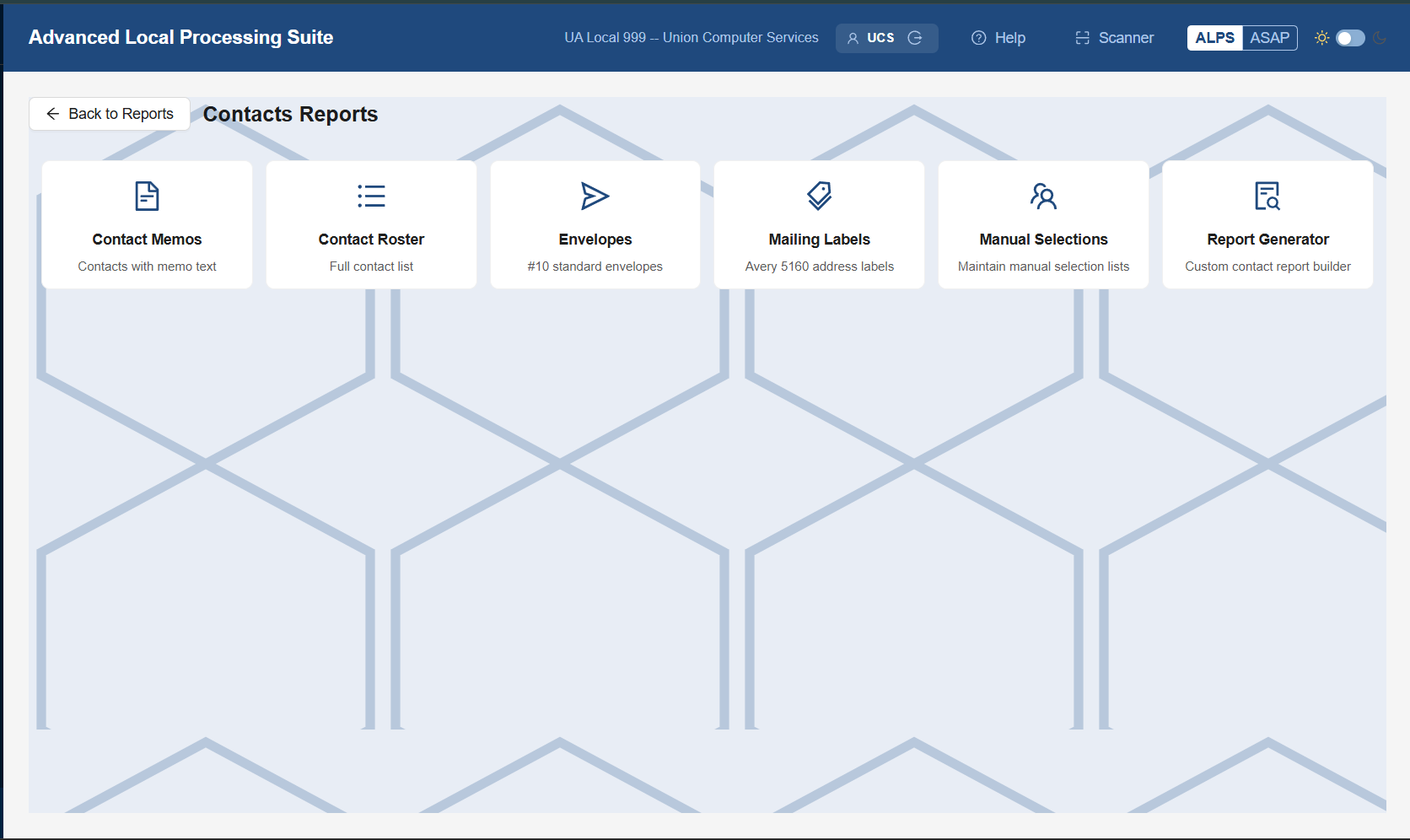
Task: Click the logout icon beside UCS
Action: (x=915, y=38)
